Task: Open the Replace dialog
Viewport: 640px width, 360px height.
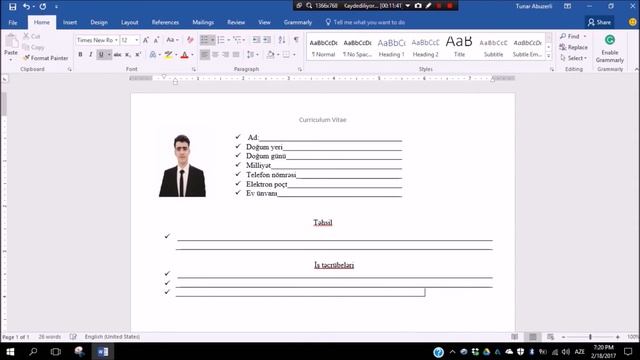Action: pyautogui.click(x=574, y=47)
